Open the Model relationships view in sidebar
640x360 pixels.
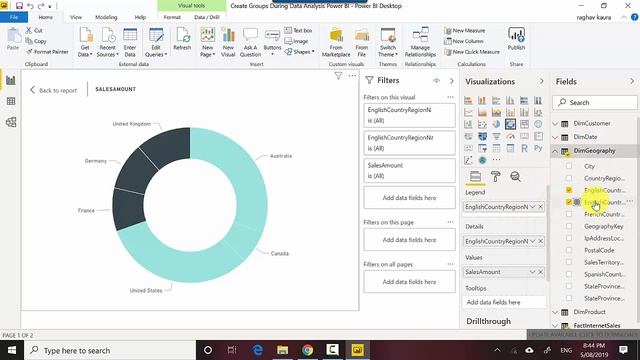click(x=11, y=122)
